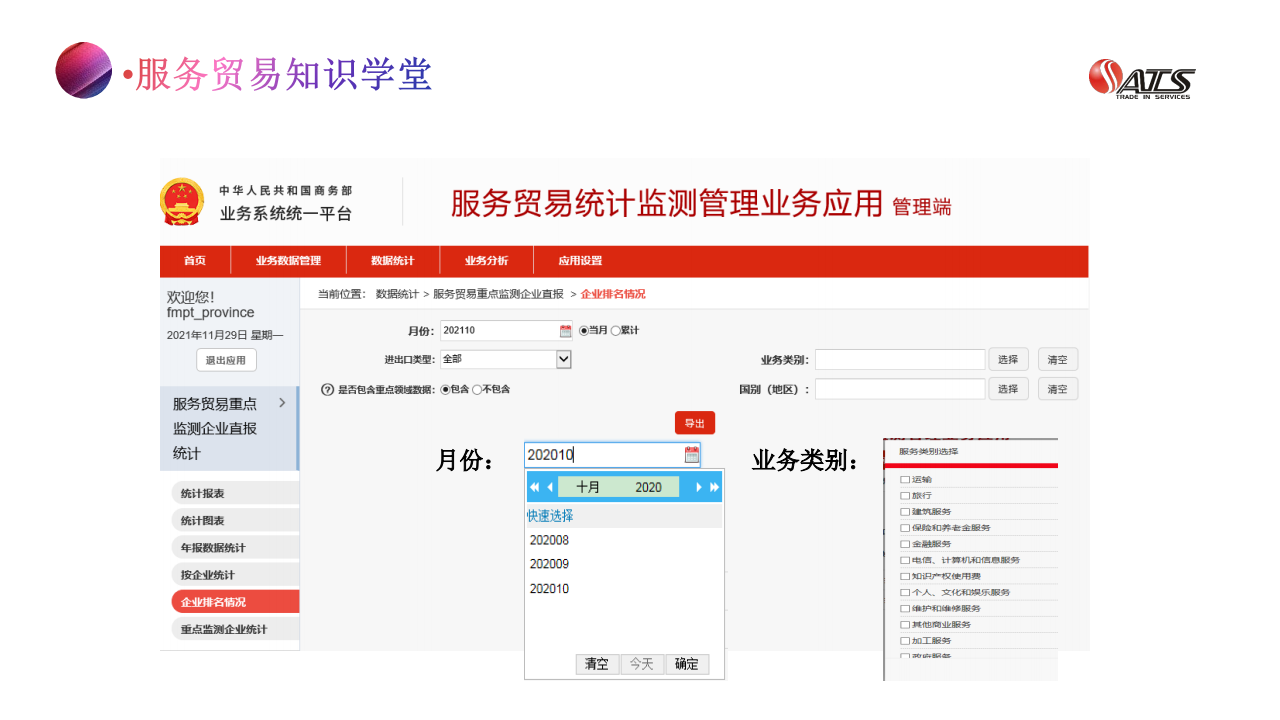This screenshot has width=1280, height=720.
Task: Select 统计图表 in the sidebar
Action: (235, 520)
